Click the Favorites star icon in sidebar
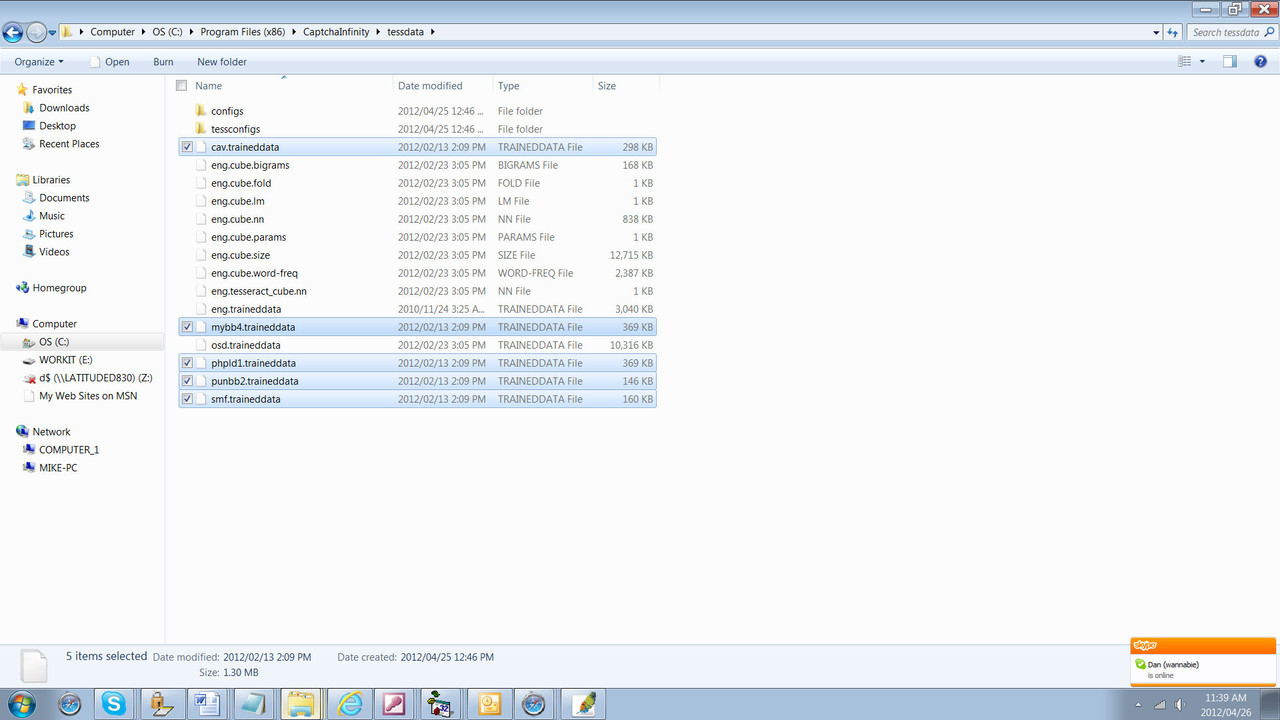1280x720 pixels. [23, 90]
